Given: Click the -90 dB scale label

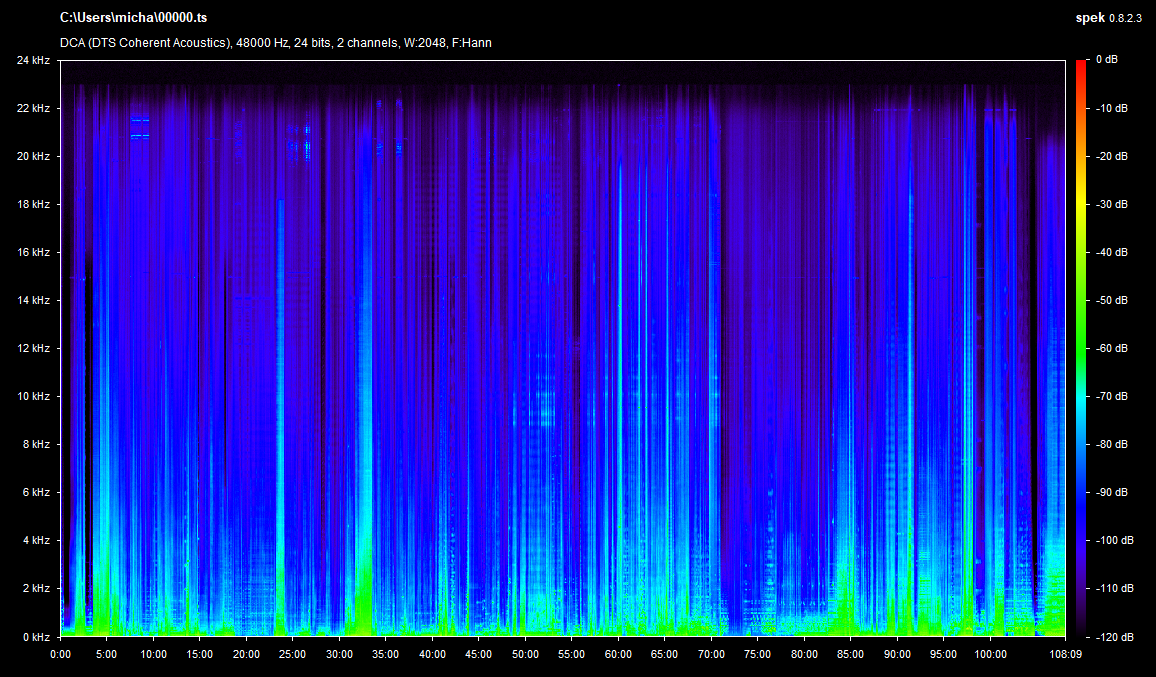Looking at the screenshot, I should (x=1111, y=493).
